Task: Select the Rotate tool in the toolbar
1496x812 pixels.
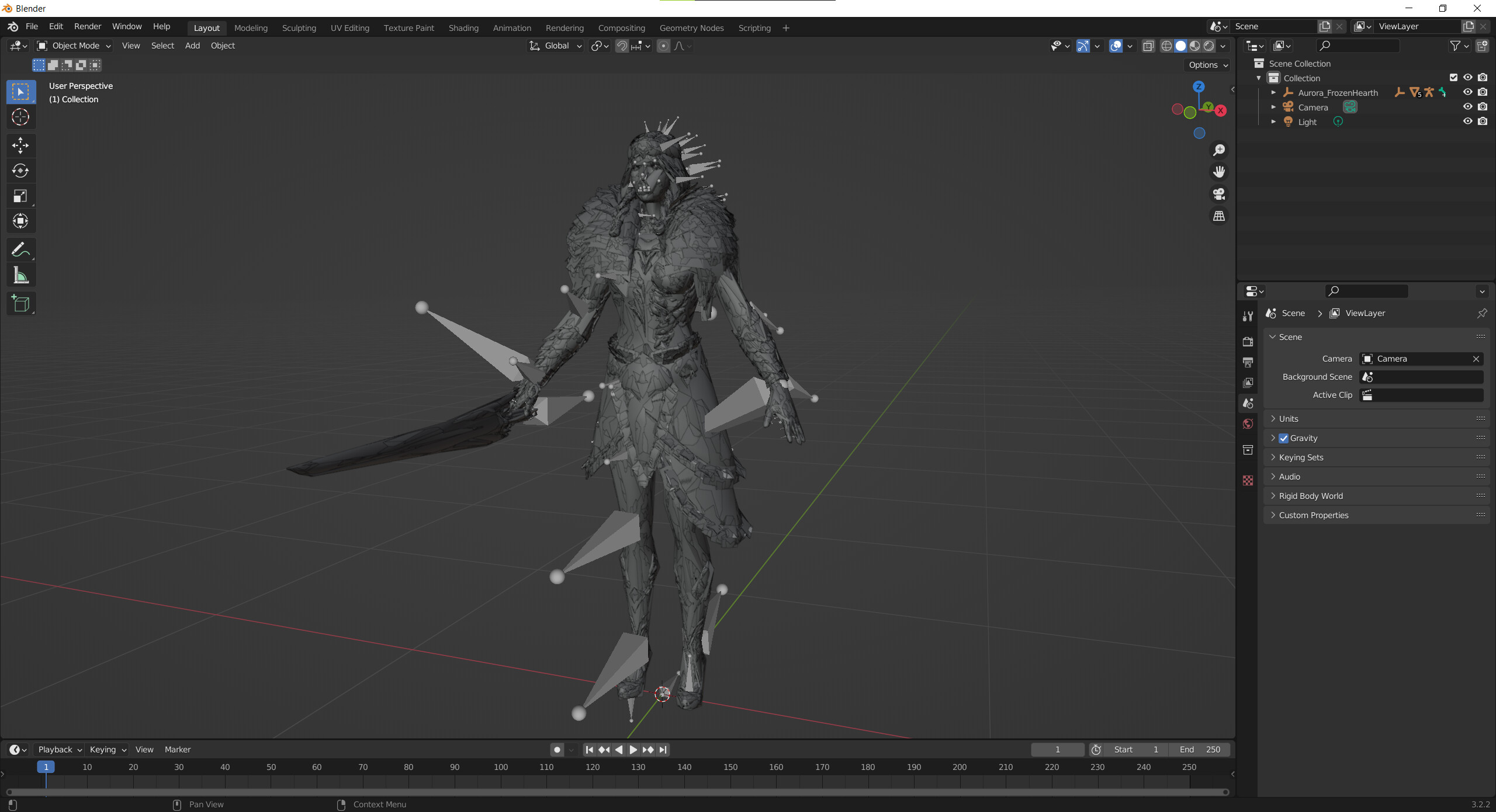Action: [20, 171]
